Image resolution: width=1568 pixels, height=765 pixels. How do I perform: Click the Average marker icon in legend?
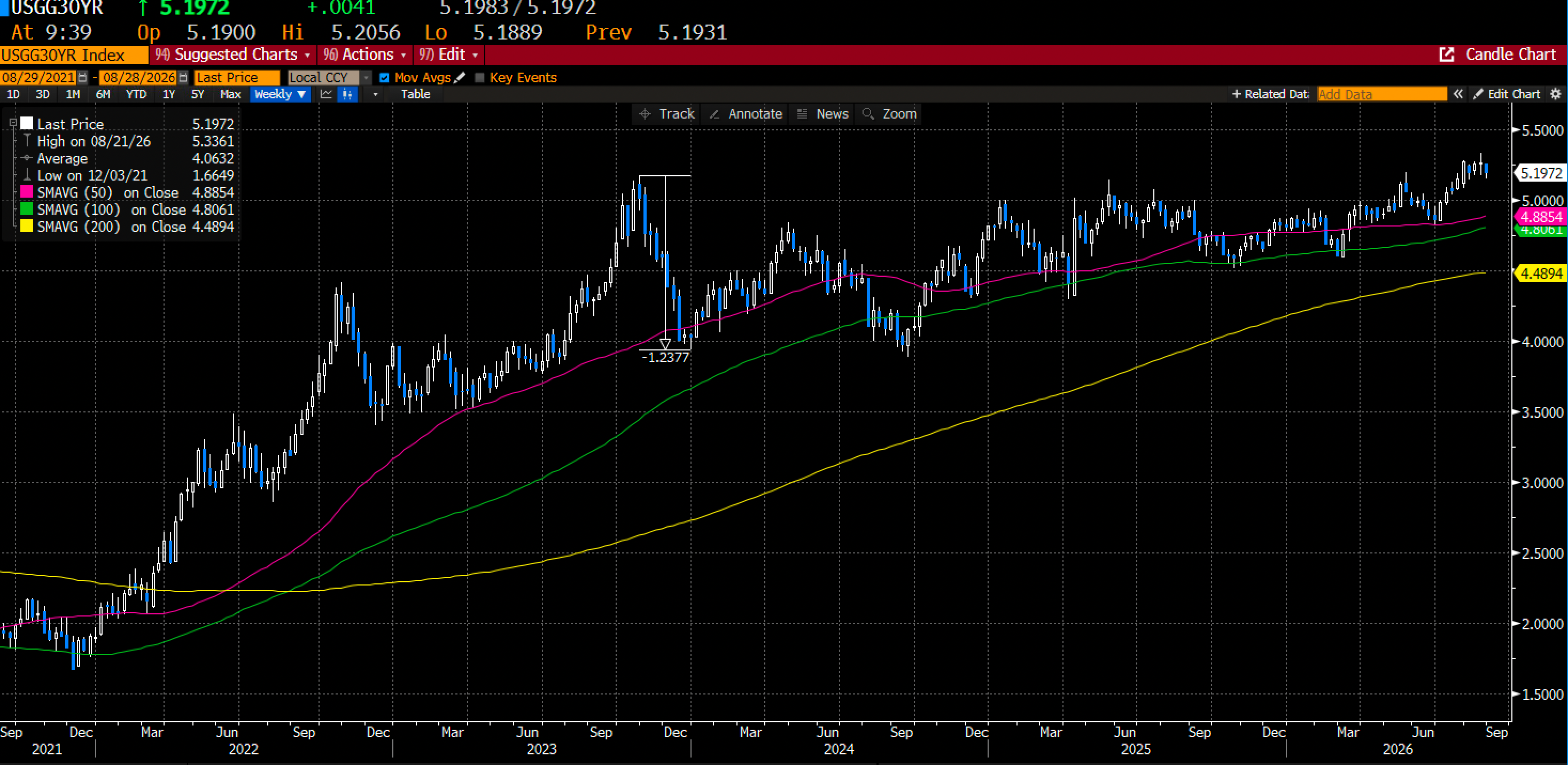click(x=27, y=158)
